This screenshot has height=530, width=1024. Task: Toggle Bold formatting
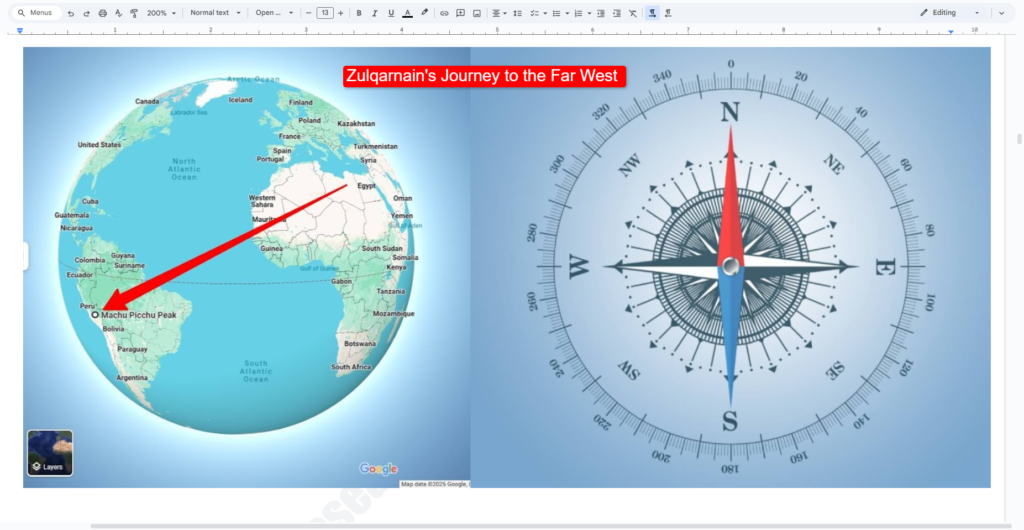click(358, 13)
